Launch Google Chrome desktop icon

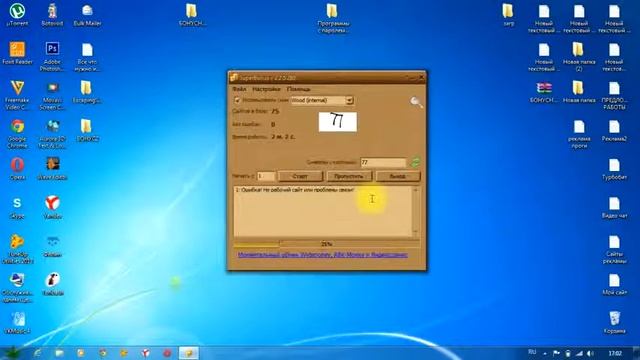coord(17,133)
